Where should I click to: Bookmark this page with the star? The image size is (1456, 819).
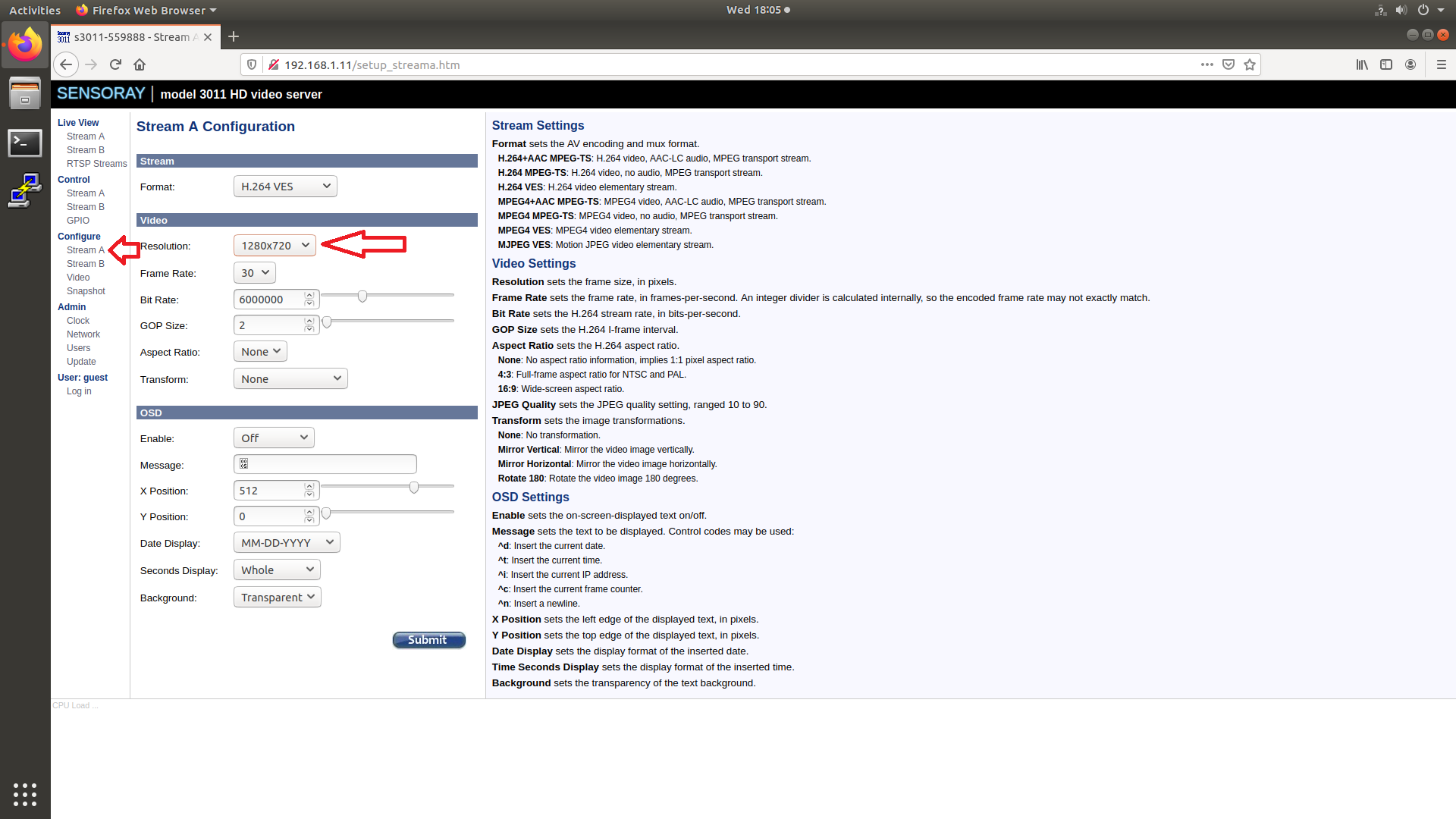[x=1250, y=64]
